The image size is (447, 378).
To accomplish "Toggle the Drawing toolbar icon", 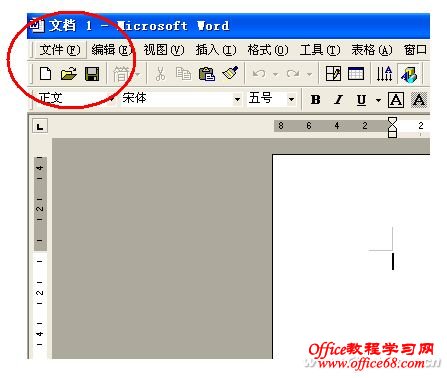I will (x=409, y=74).
